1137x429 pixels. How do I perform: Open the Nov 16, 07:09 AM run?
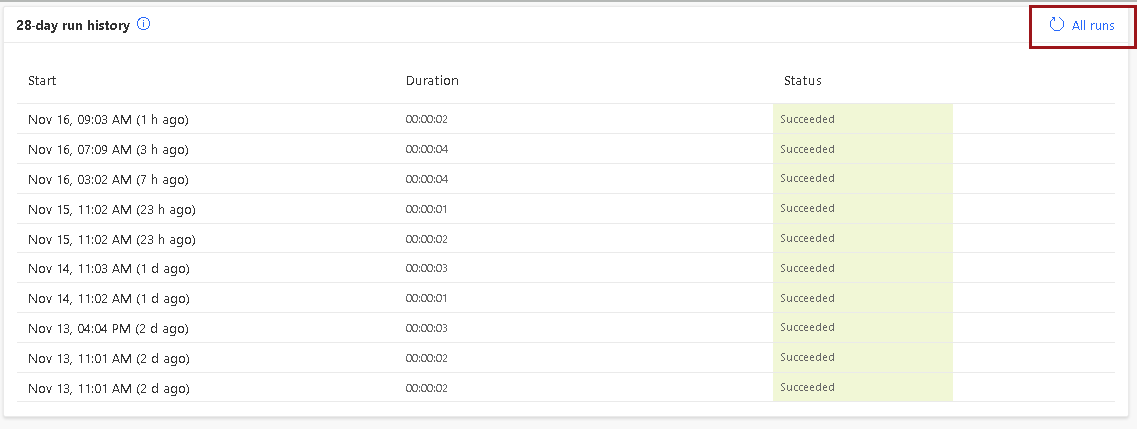click(x=108, y=149)
